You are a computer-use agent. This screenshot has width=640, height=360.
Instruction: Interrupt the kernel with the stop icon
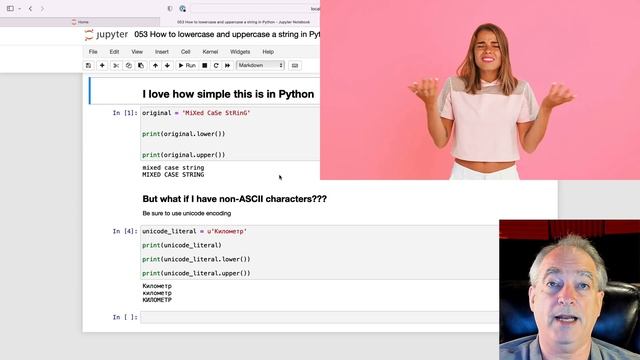204,65
